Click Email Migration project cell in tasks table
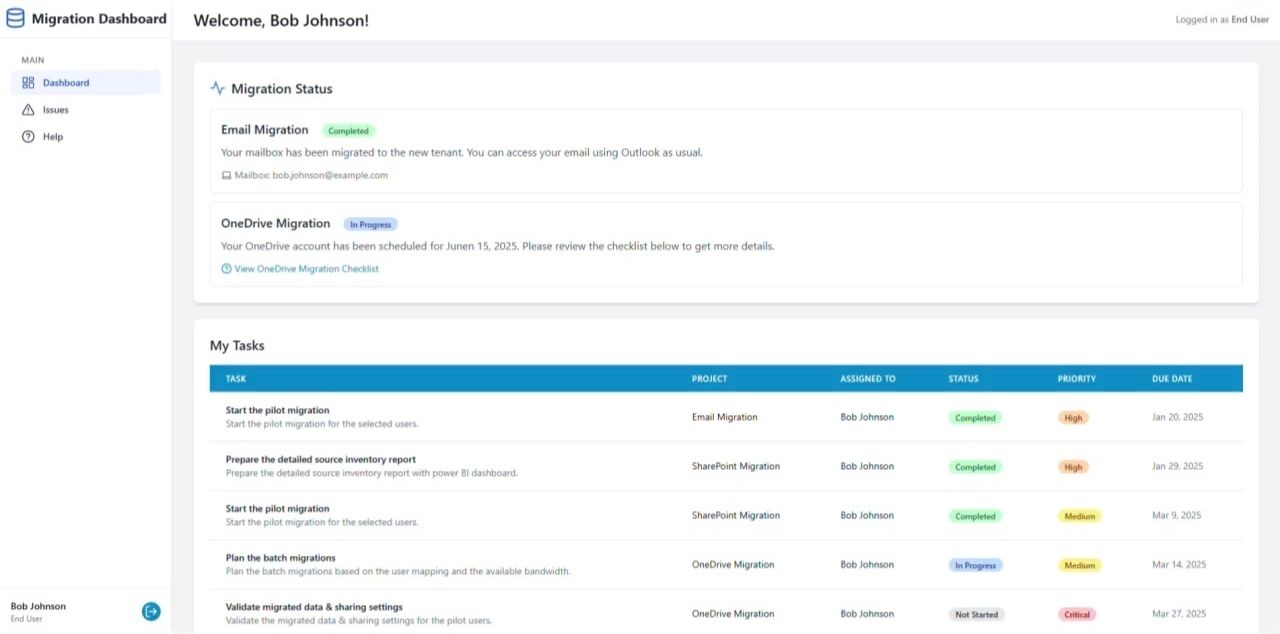 pos(724,417)
